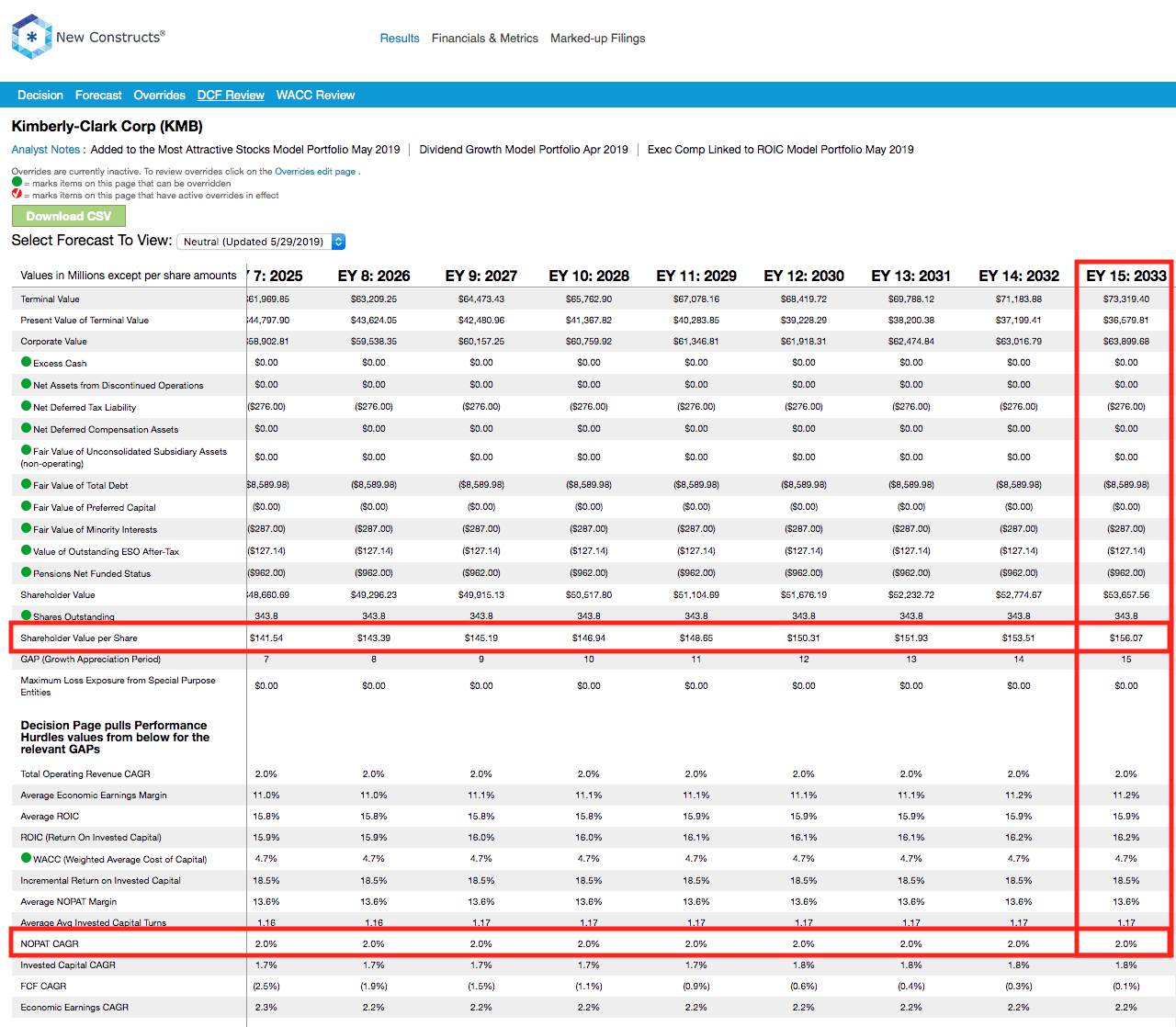1176x1027 pixels.
Task: Click the EY 14: 2032 column header
Action: (x=1019, y=276)
